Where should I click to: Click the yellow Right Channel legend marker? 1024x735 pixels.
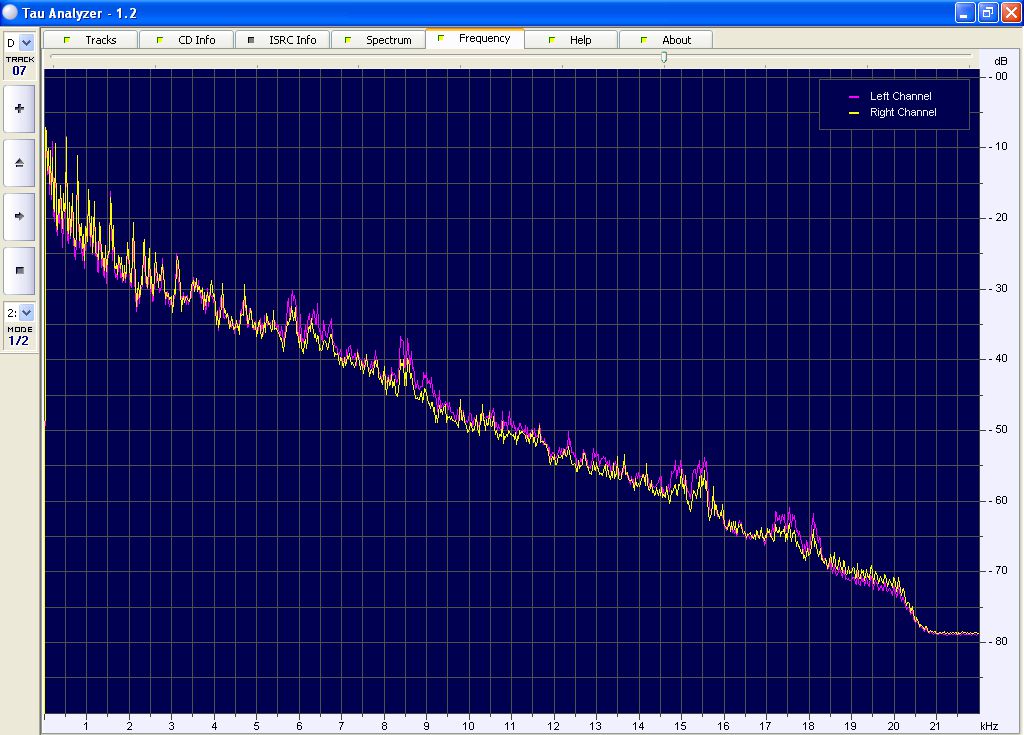(854, 113)
